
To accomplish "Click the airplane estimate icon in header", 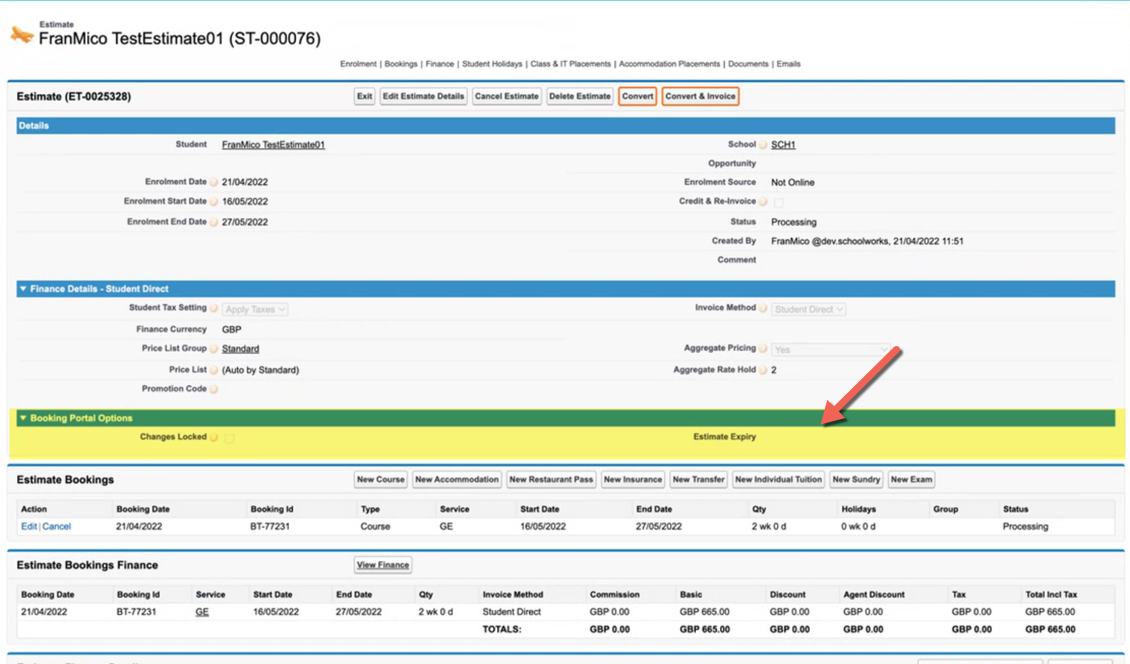I will pyautogui.click(x=21, y=36).
